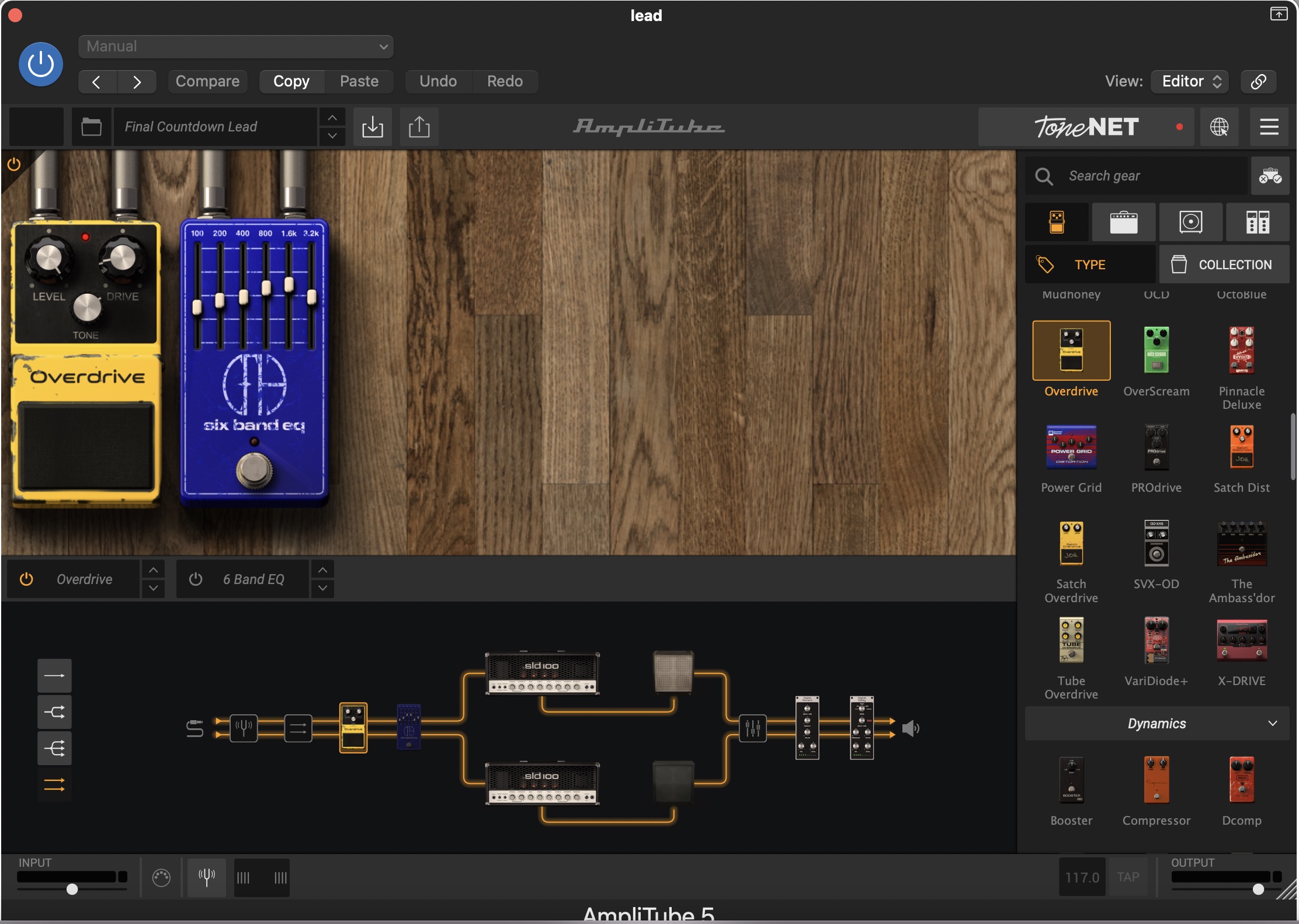The width and height of the screenshot is (1299, 924).
Task: Open the hamburger main menu
Action: click(1269, 127)
